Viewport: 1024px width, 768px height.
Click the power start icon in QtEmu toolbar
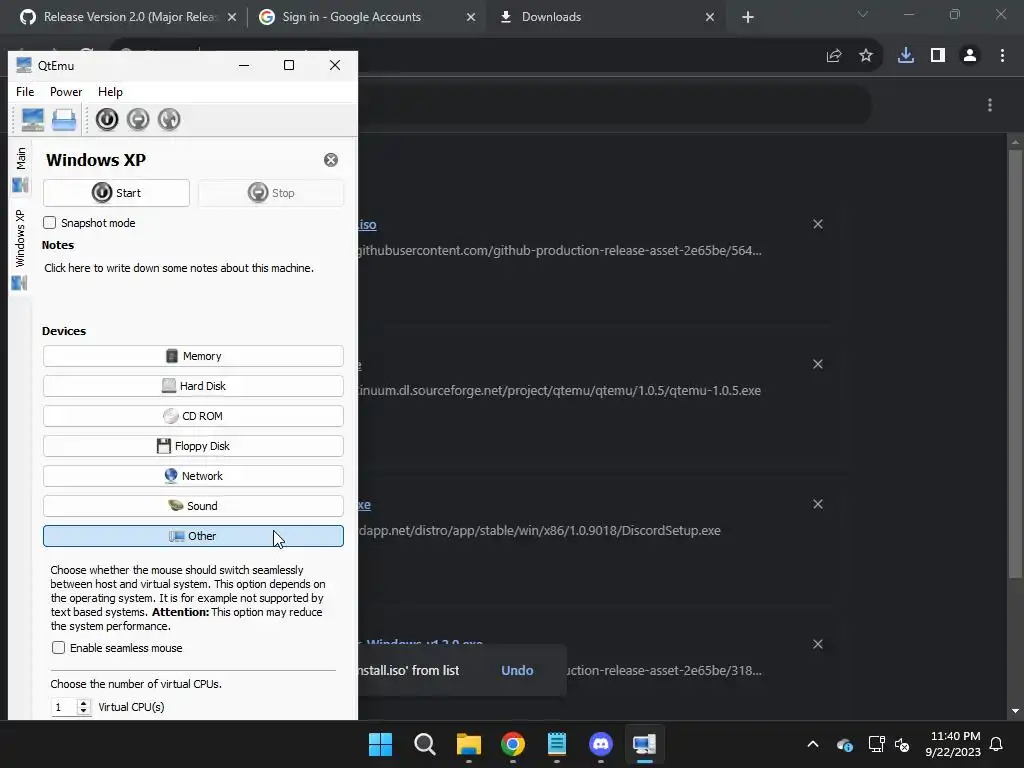[106, 119]
